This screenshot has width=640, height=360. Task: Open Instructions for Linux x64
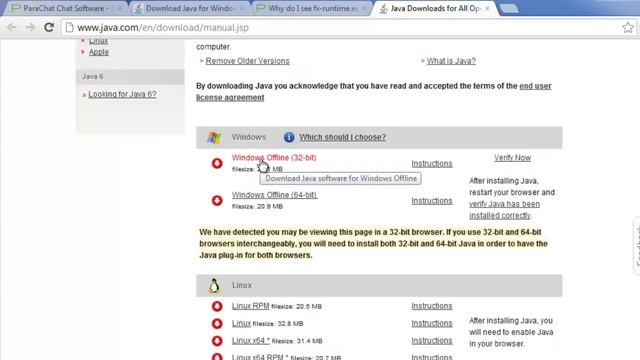click(x=432, y=340)
